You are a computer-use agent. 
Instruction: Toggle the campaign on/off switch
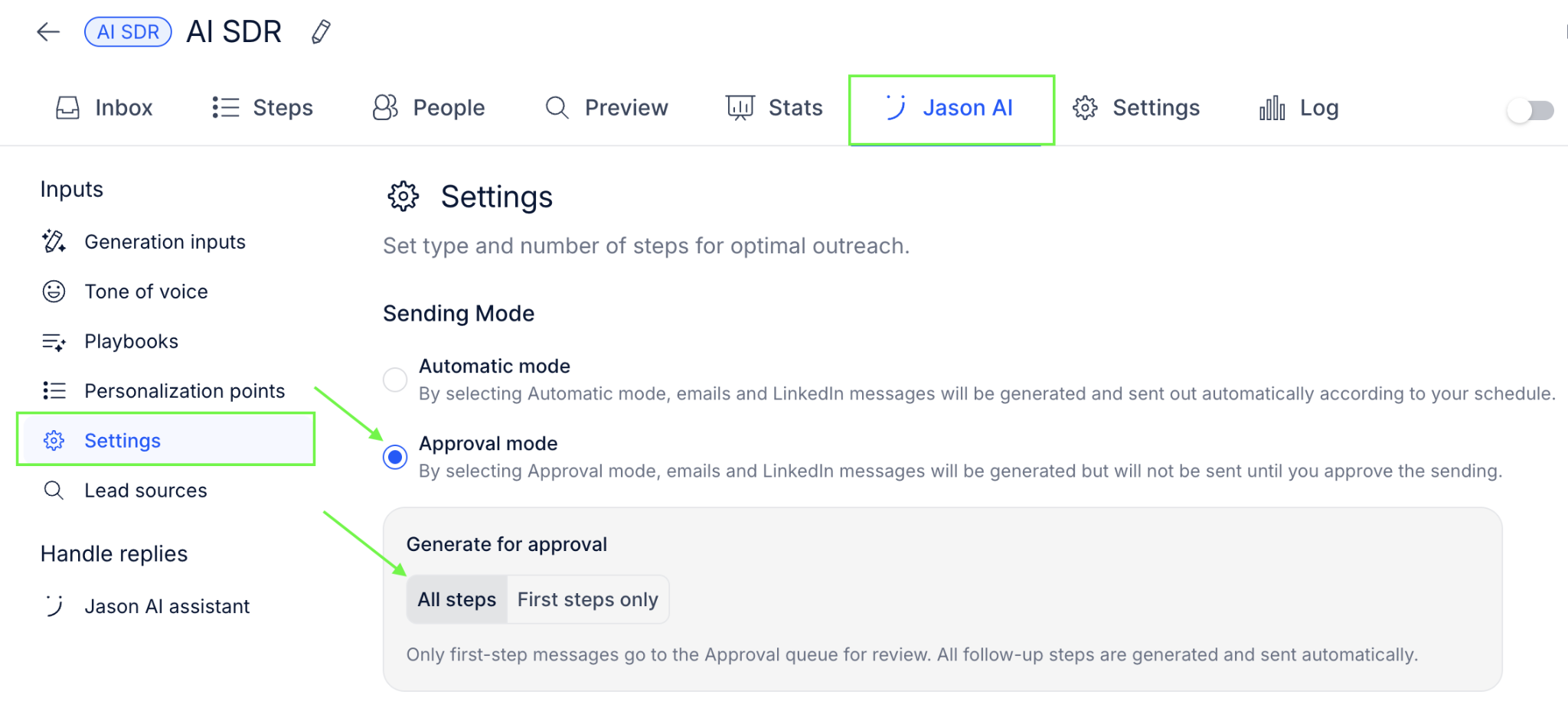click(x=1530, y=110)
